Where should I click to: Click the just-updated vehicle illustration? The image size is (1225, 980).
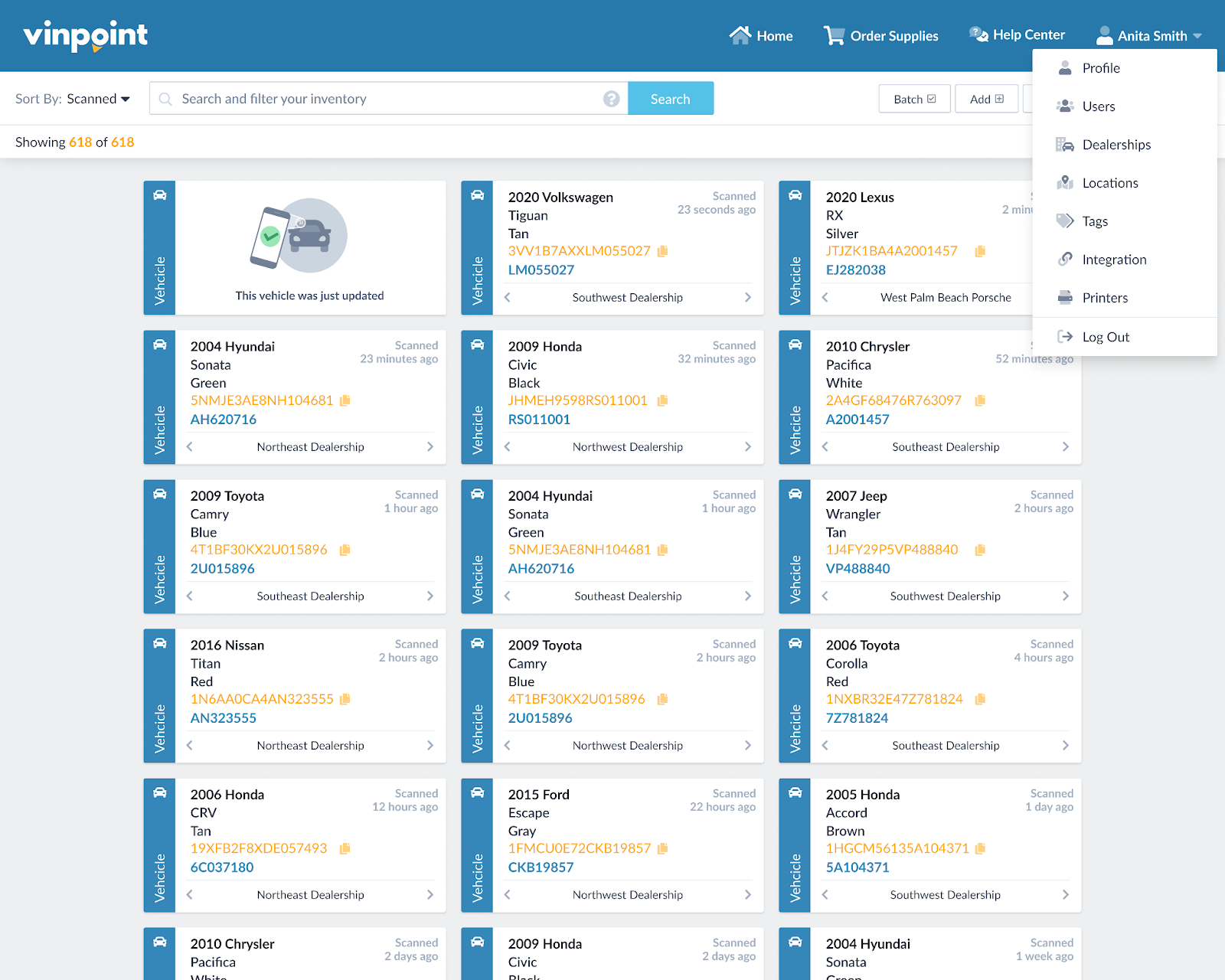[299, 236]
